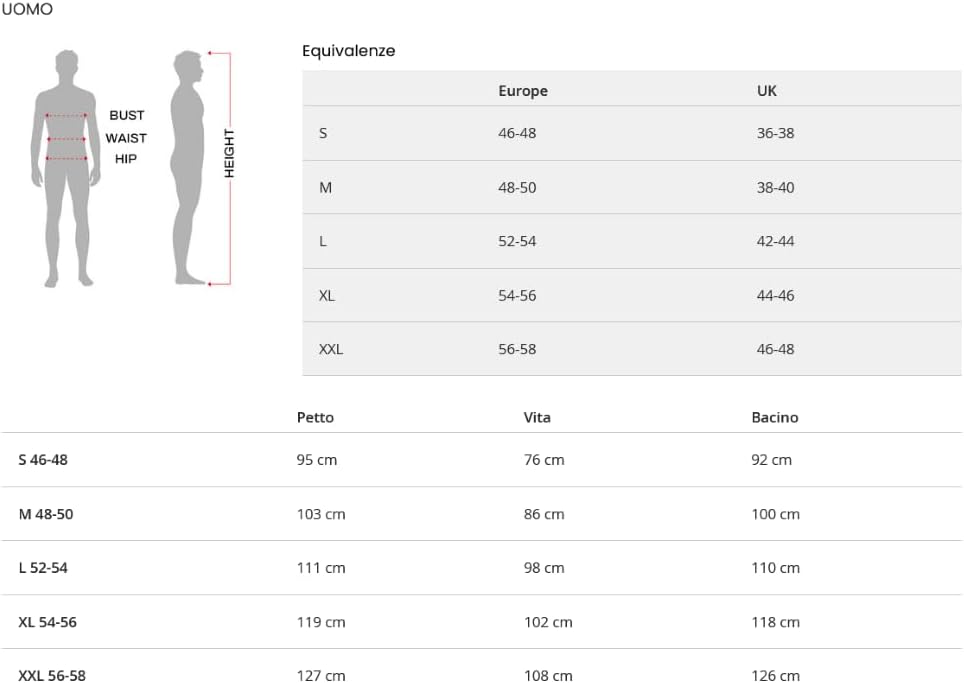This screenshot has height=683, width=964.
Task: Click the 102 cm Vita value
Action: [x=548, y=622]
